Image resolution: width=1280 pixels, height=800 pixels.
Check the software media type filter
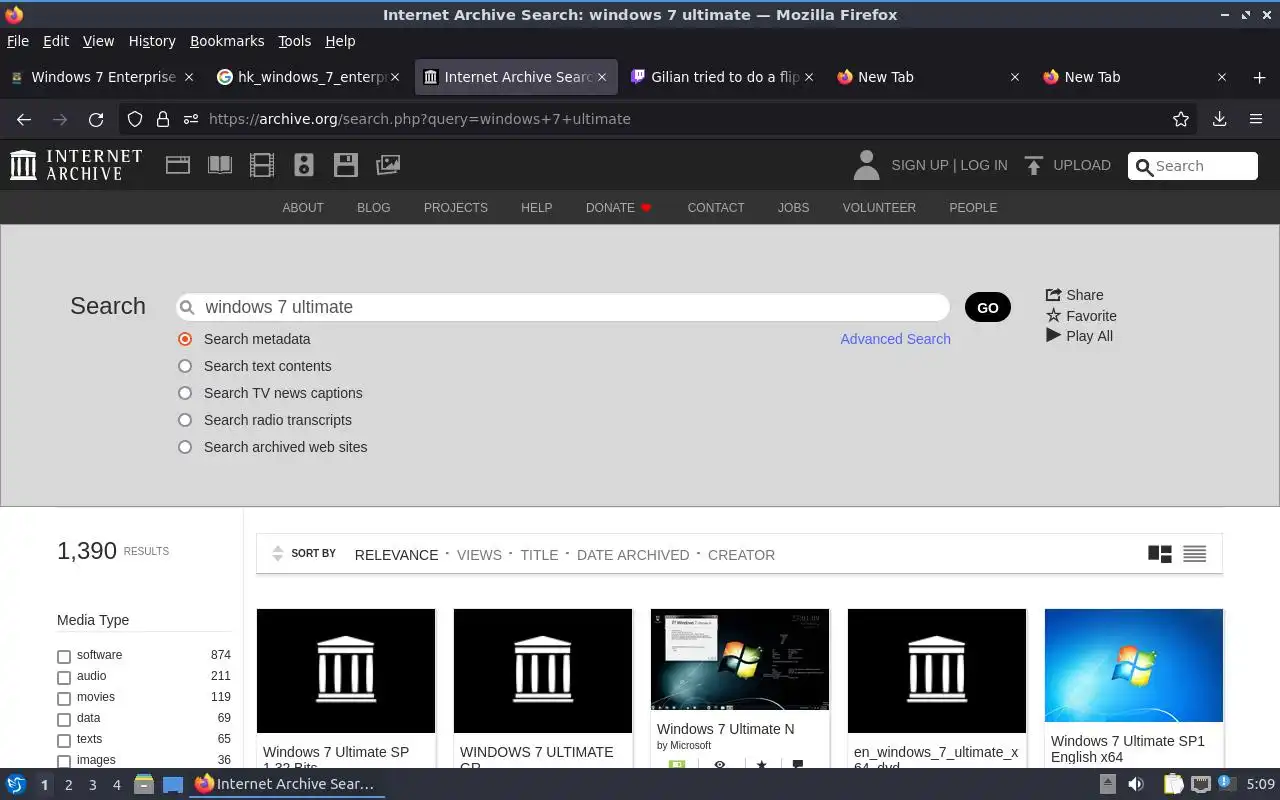[x=64, y=656]
